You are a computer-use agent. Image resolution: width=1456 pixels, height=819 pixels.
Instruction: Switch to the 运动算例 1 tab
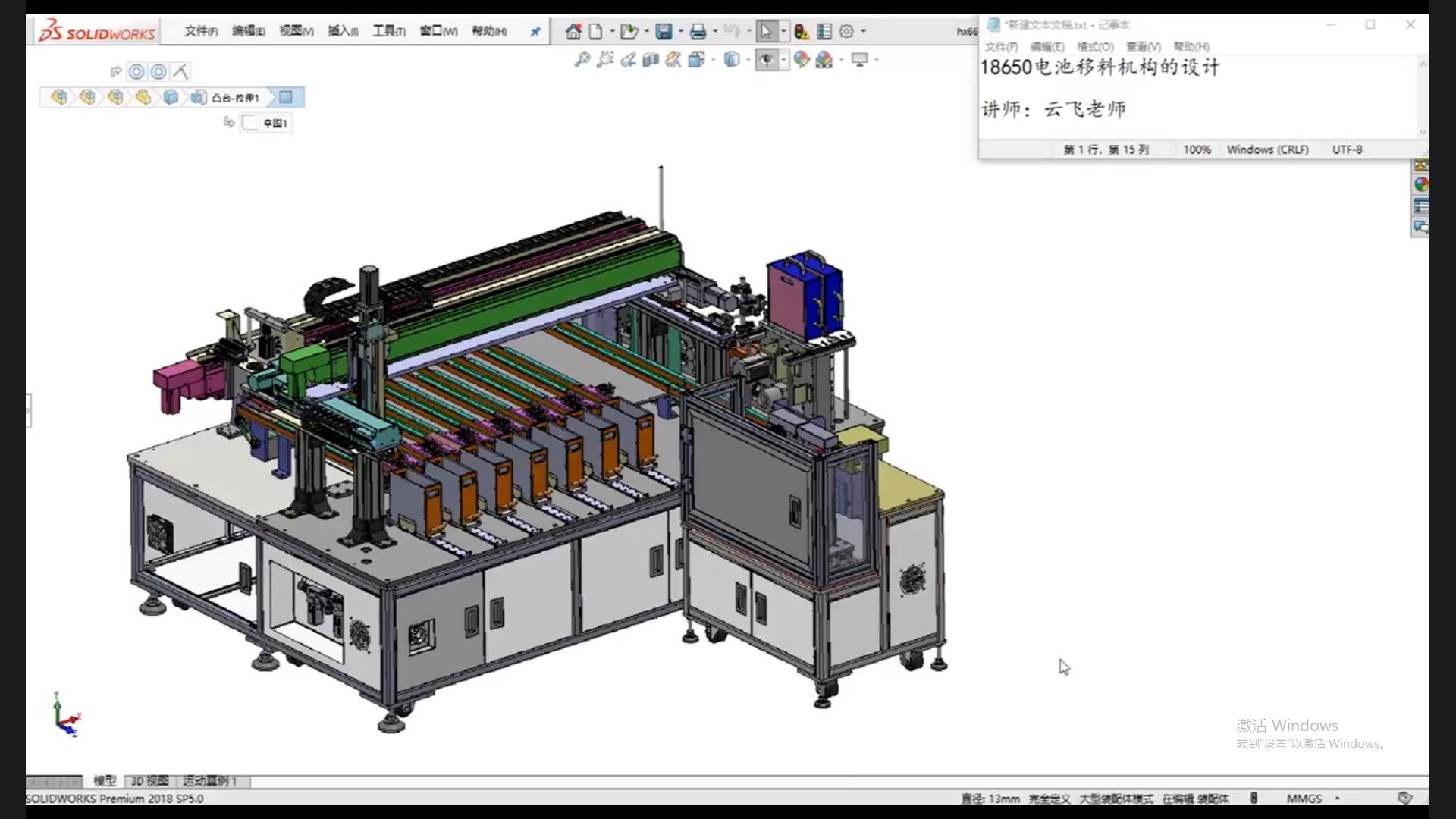coord(210,781)
